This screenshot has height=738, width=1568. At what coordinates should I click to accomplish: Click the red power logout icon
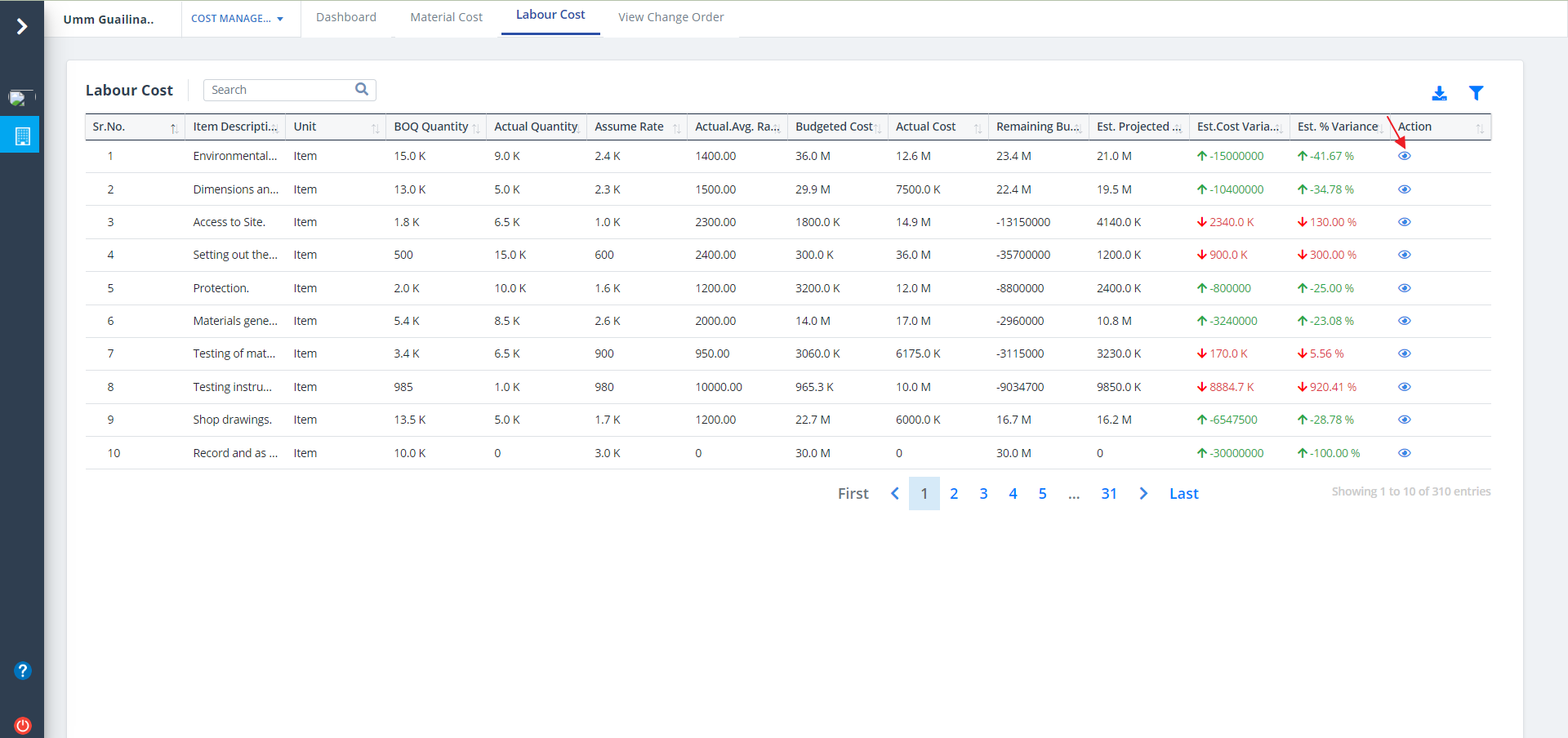point(22,725)
